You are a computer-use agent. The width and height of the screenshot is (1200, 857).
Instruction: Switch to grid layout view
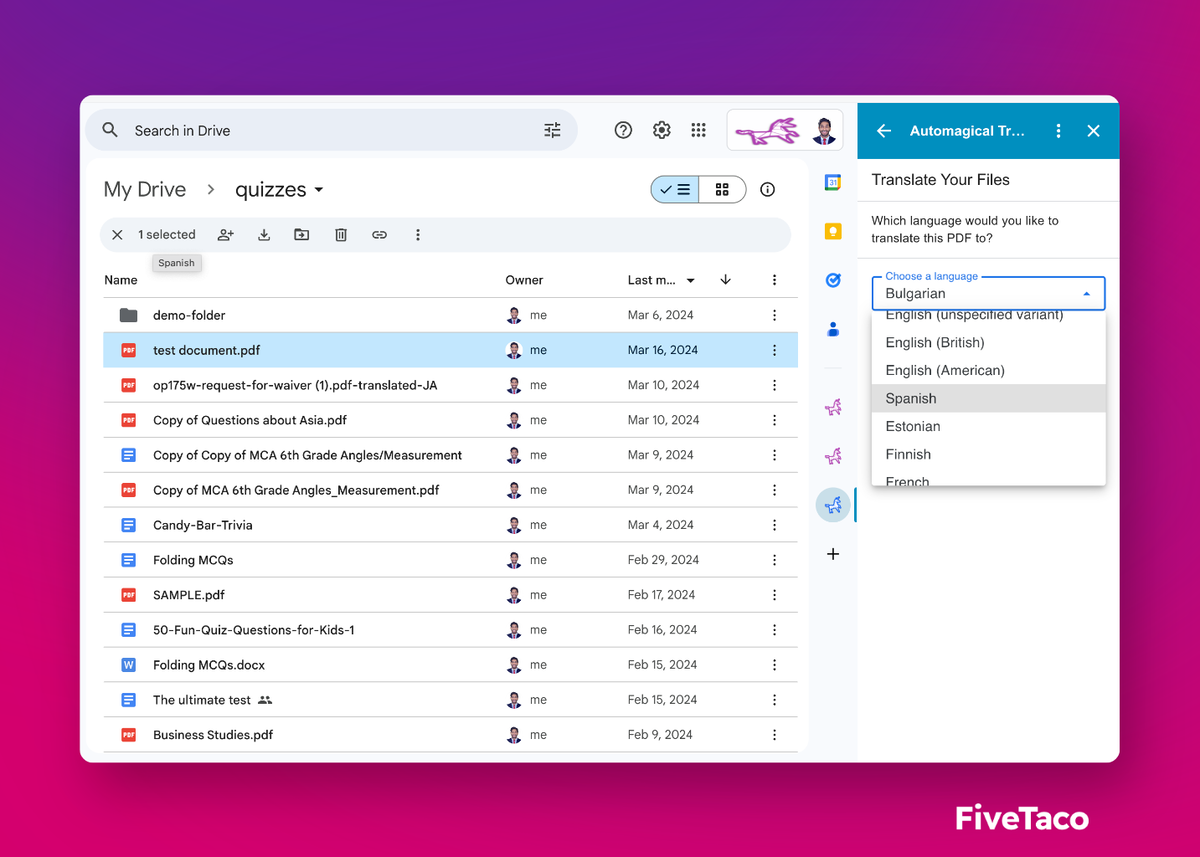(x=722, y=189)
